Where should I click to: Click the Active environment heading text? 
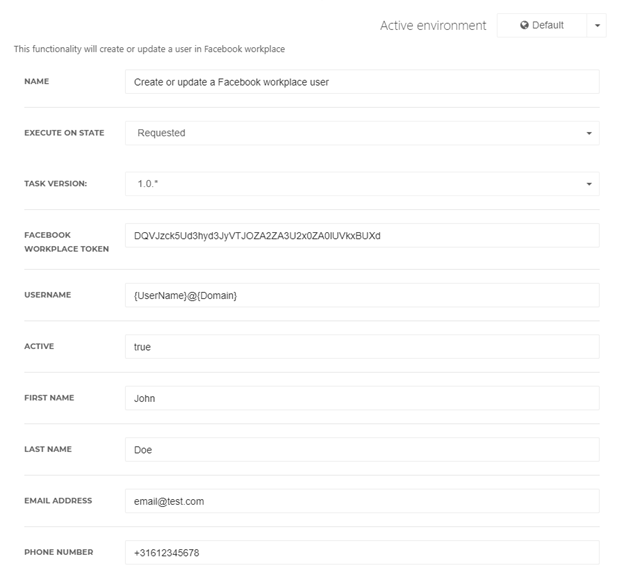(433, 25)
